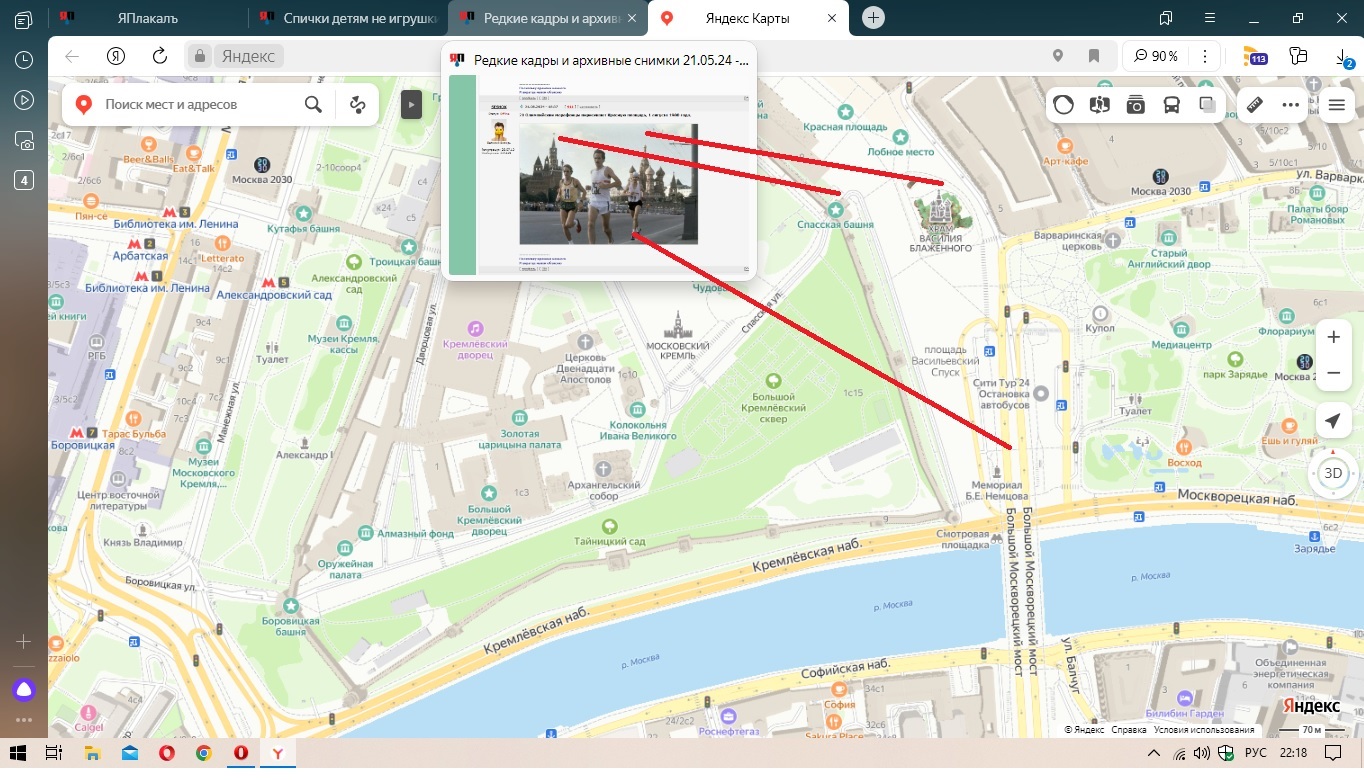Open the Windows Start menu

coord(18,753)
